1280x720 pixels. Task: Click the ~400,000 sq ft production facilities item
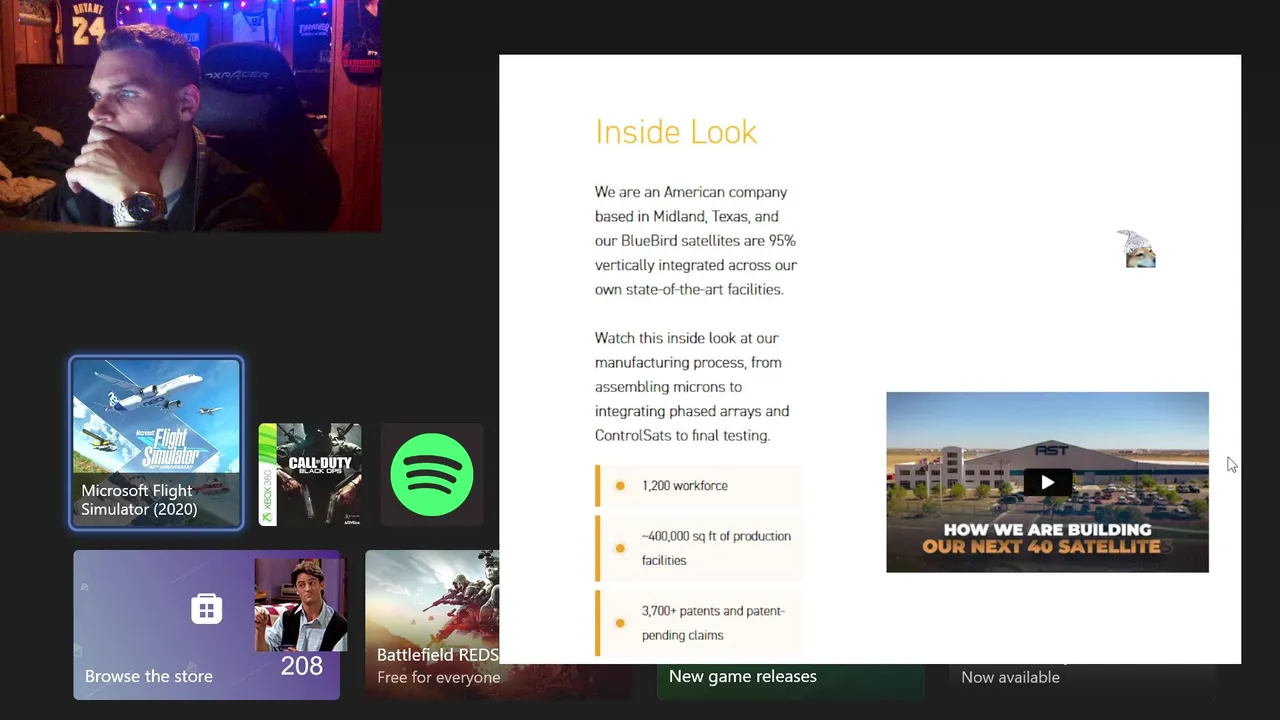[699, 548]
